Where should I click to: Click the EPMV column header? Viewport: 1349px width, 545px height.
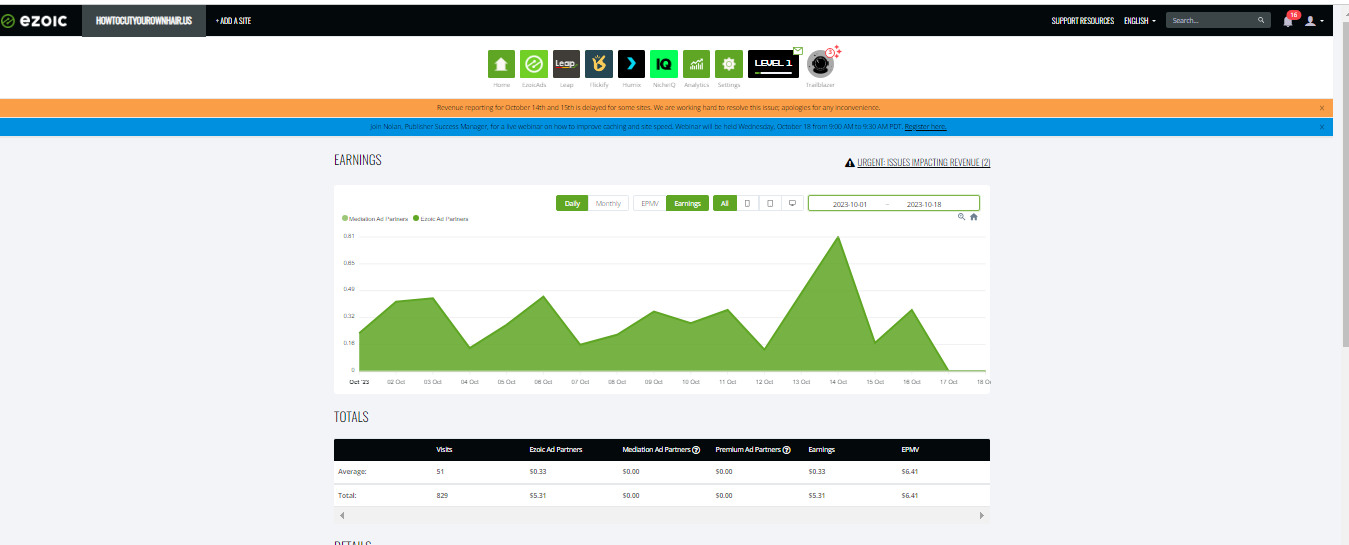(910, 450)
